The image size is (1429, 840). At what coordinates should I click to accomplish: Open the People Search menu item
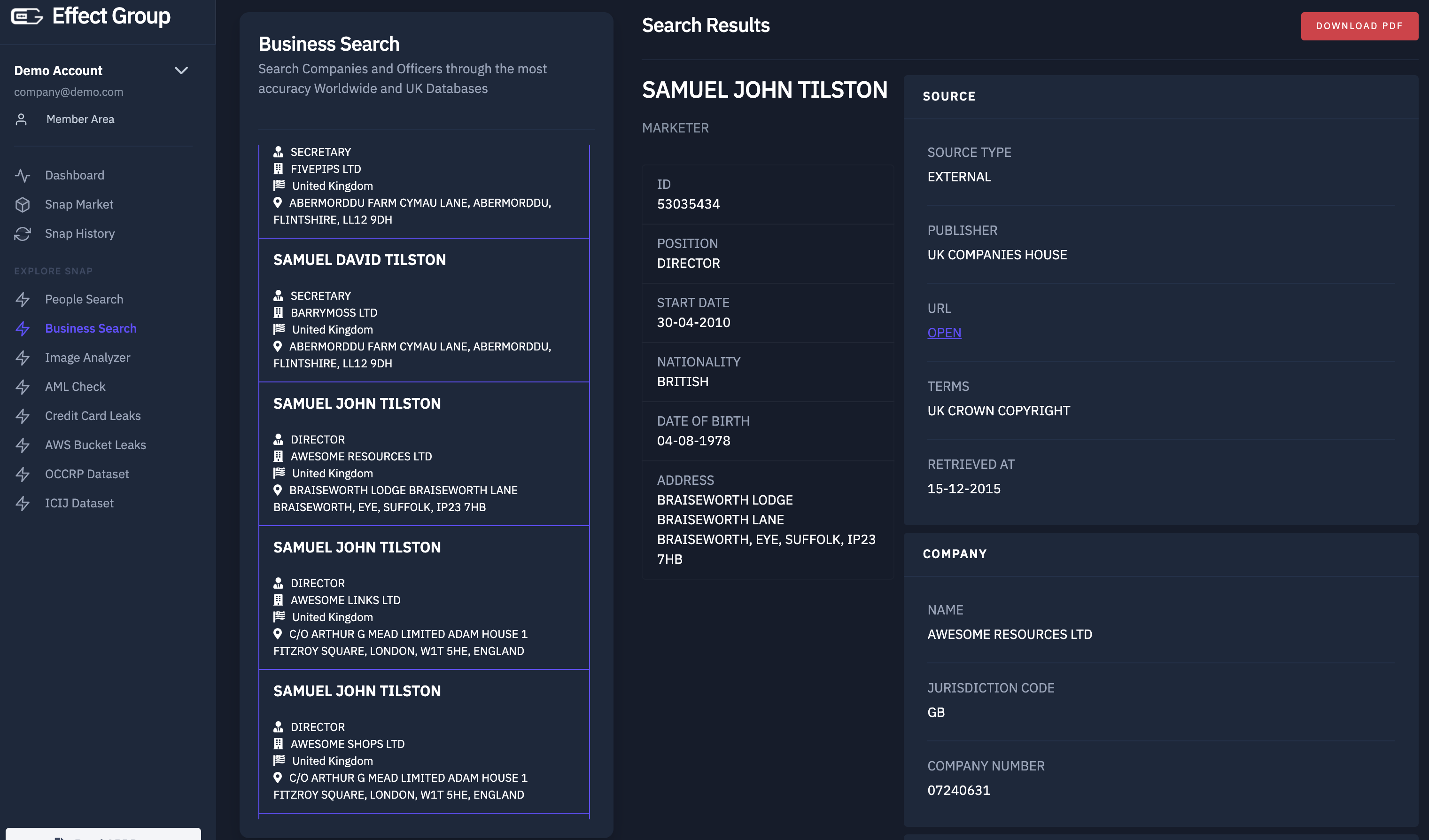(84, 299)
